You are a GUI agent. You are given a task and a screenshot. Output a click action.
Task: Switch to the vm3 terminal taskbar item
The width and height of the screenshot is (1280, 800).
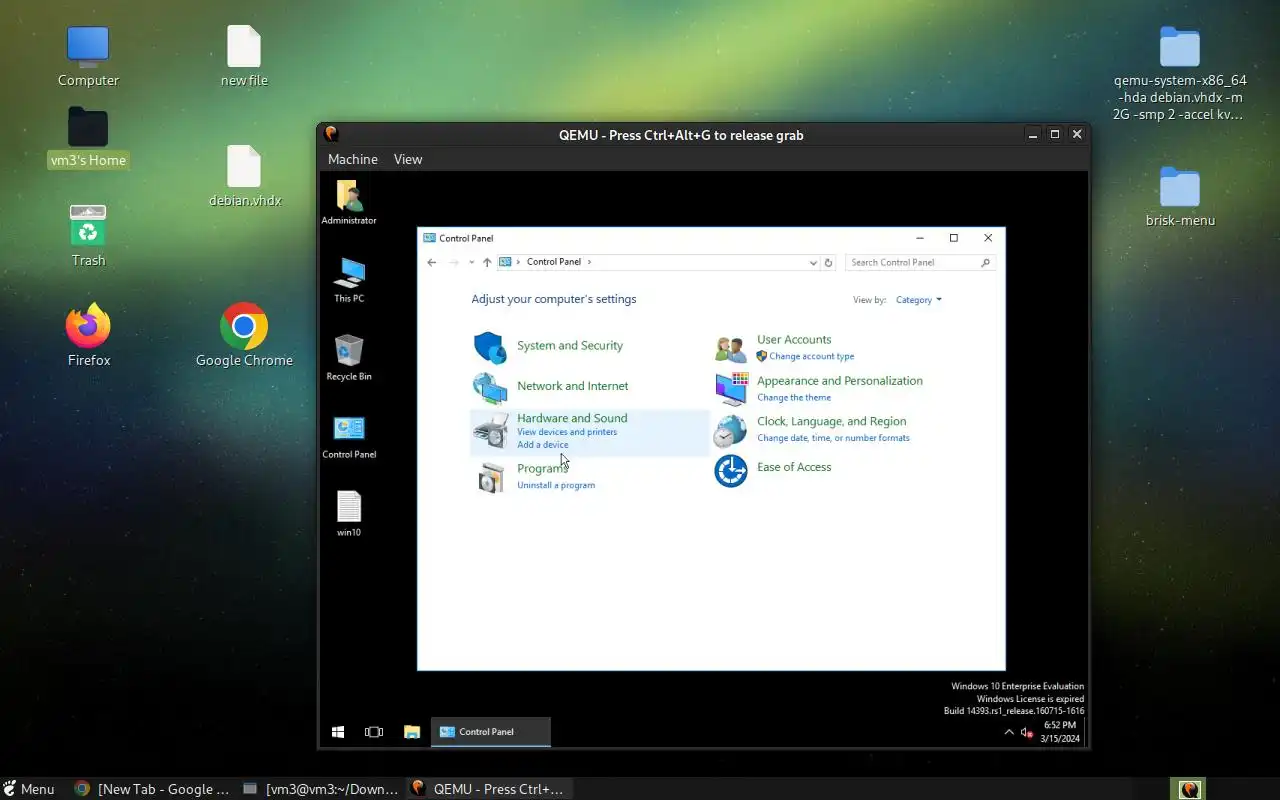click(321, 789)
